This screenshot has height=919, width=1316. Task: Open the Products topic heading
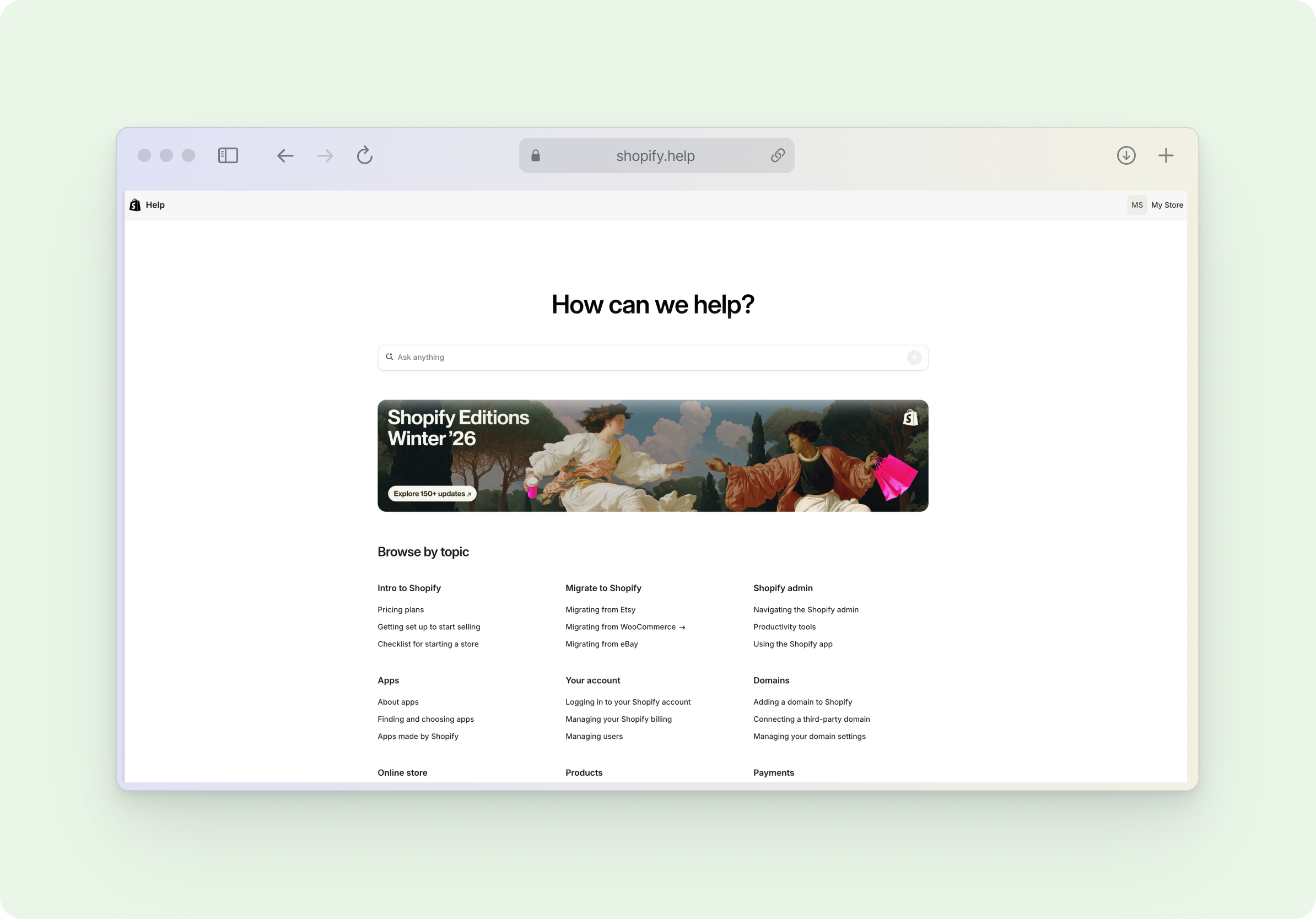point(584,772)
